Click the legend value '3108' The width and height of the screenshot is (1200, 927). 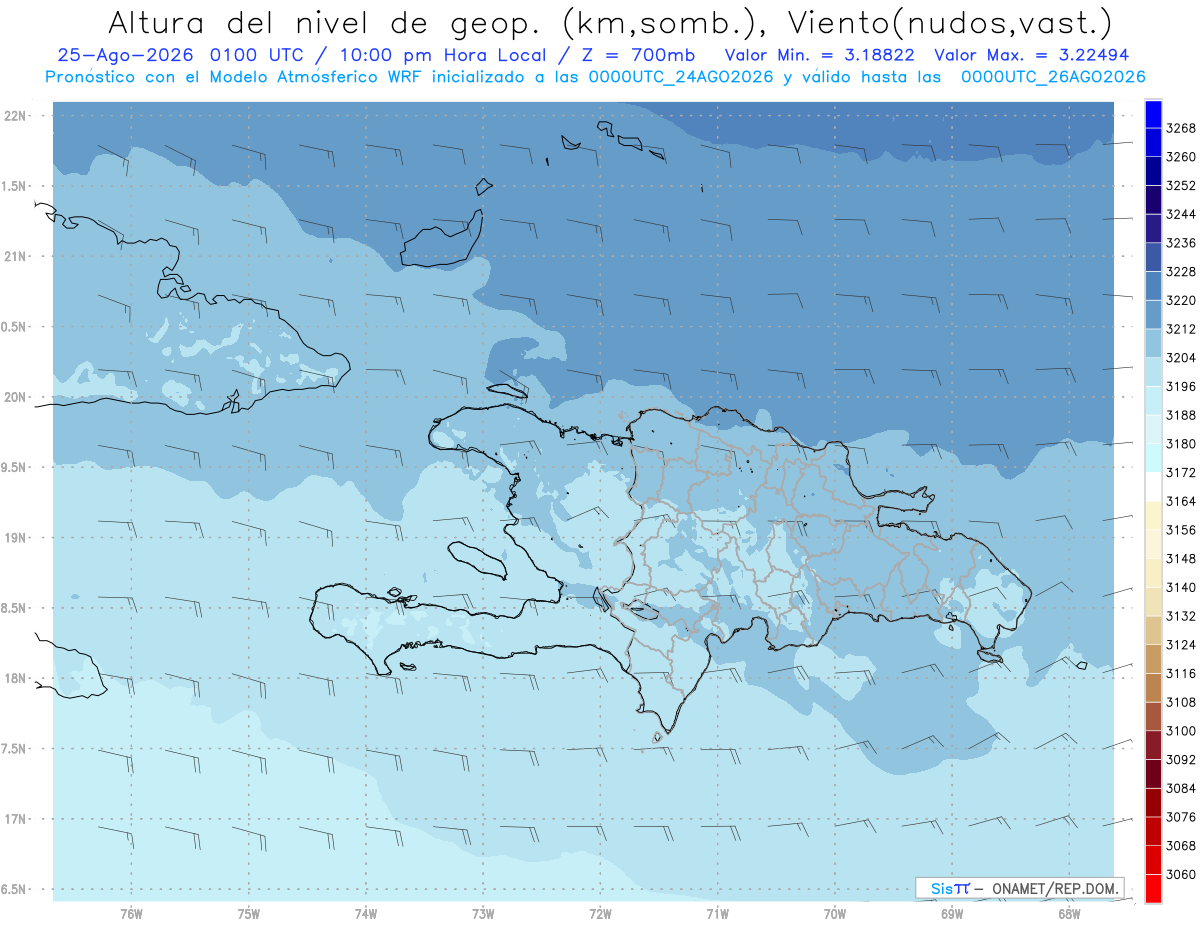(x=1181, y=702)
